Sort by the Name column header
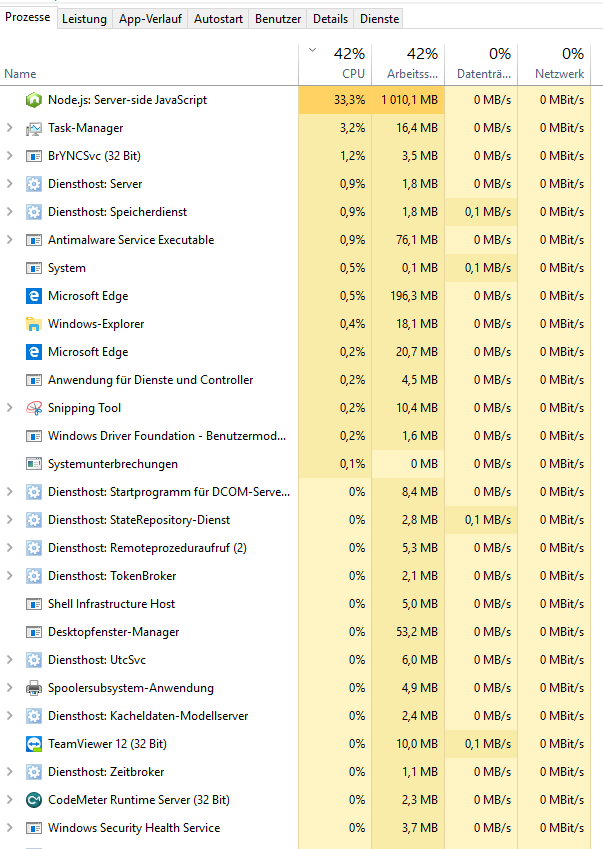603x849 pixels. click(x=149, y=64)
